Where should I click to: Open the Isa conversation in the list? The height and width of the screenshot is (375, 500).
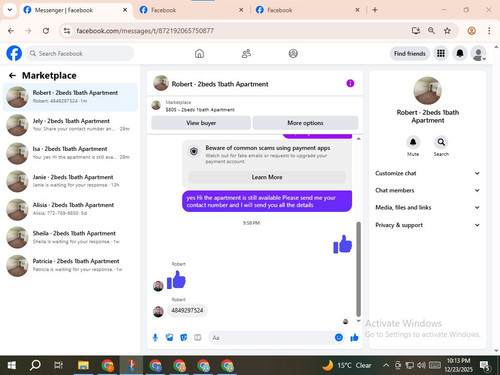70,153
